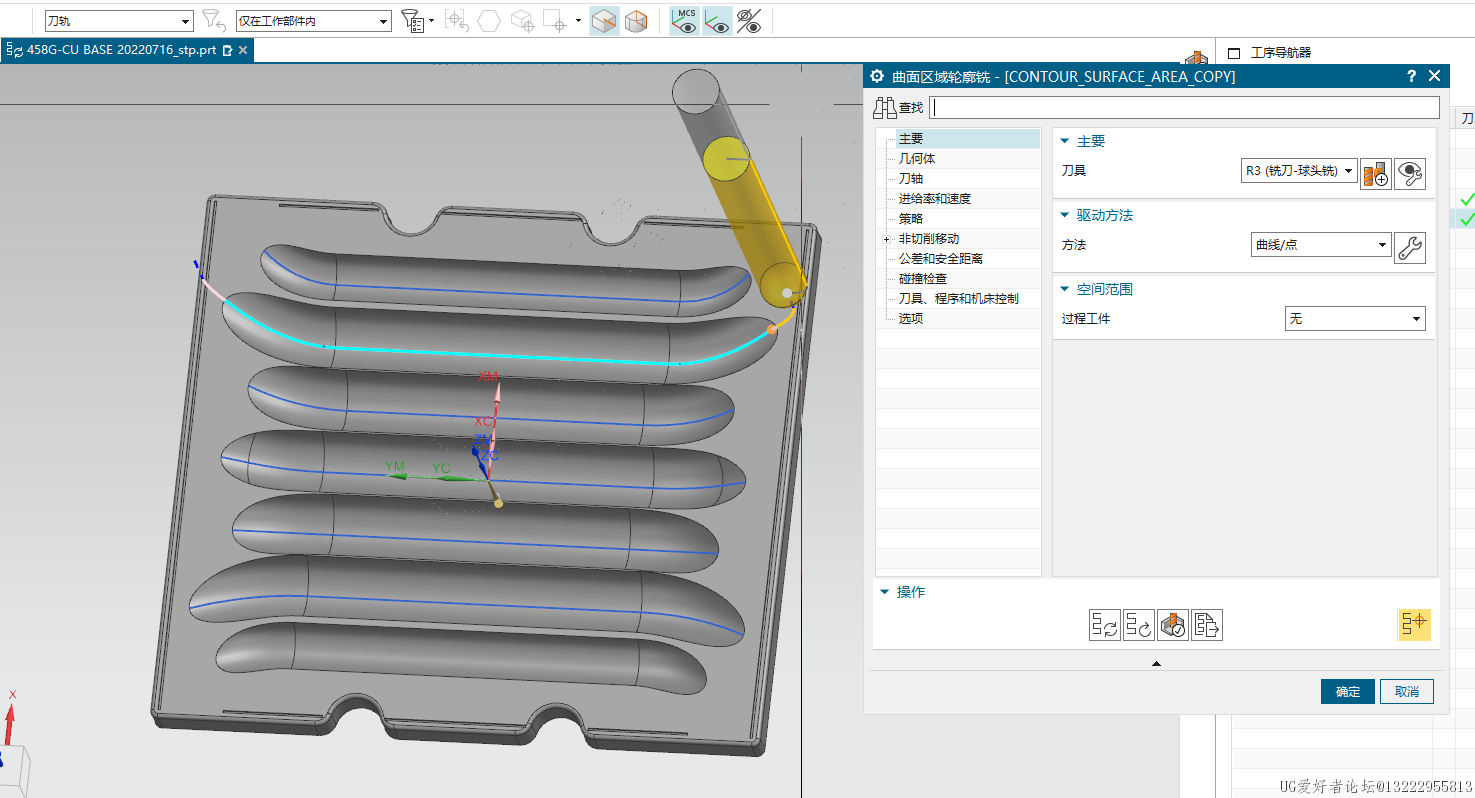Click the orange-edged cube icon
The height and width of the screenshot is (798, 1475).
click(636, 20)
